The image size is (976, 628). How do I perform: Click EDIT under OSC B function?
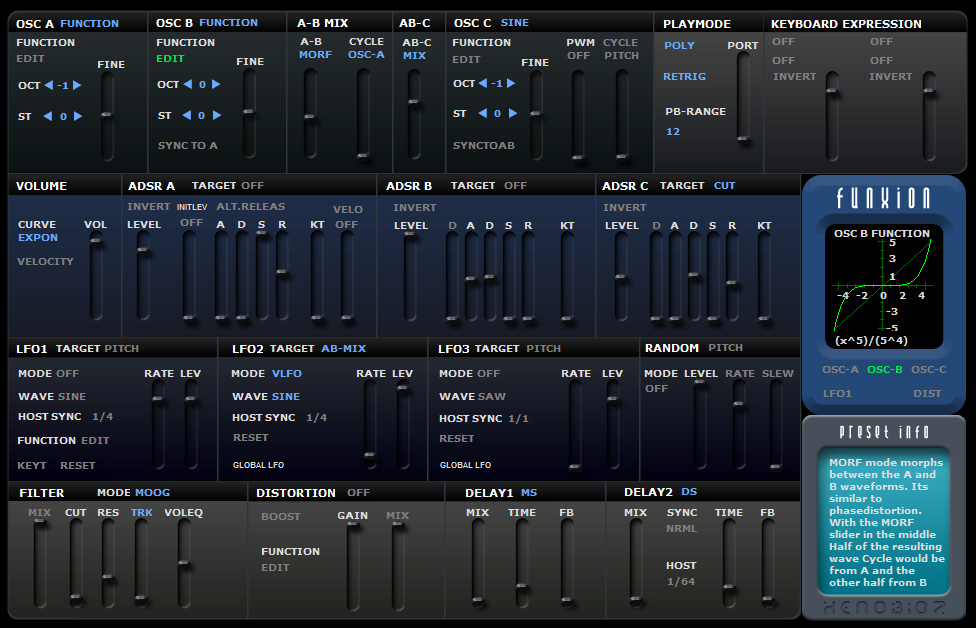(x=170, y=59)
